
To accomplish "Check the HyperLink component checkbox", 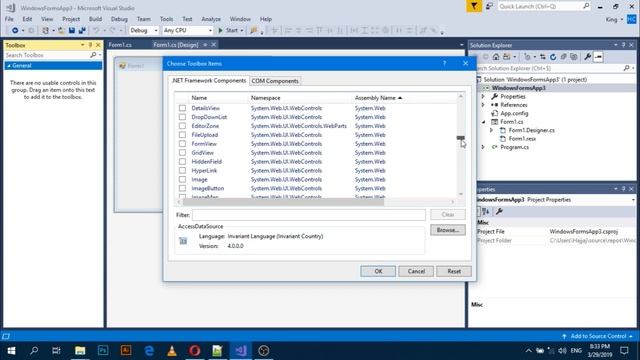I will [x=182, y=171].
